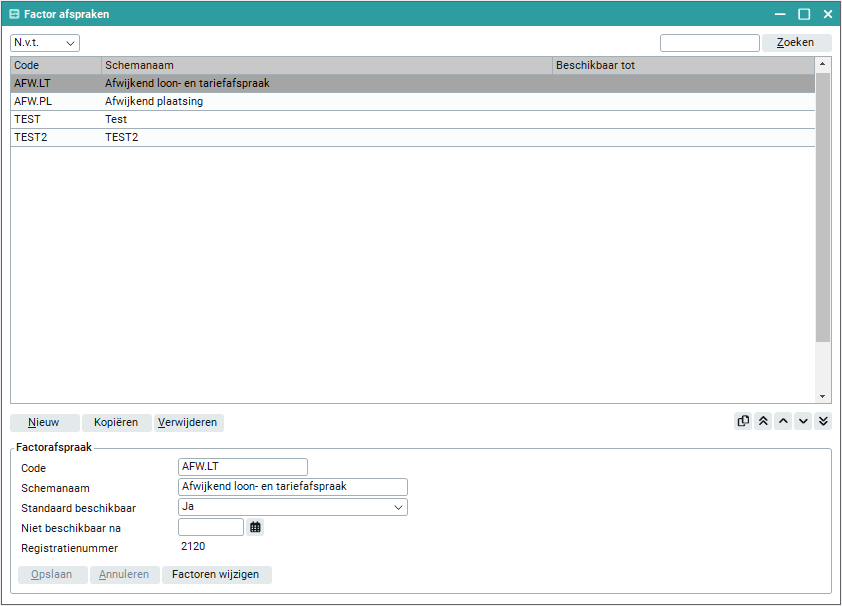The width and height of the screenshot is (842, 606).
Task: Jump to first record with double-up chevron
Action: [x=763, y=421]
